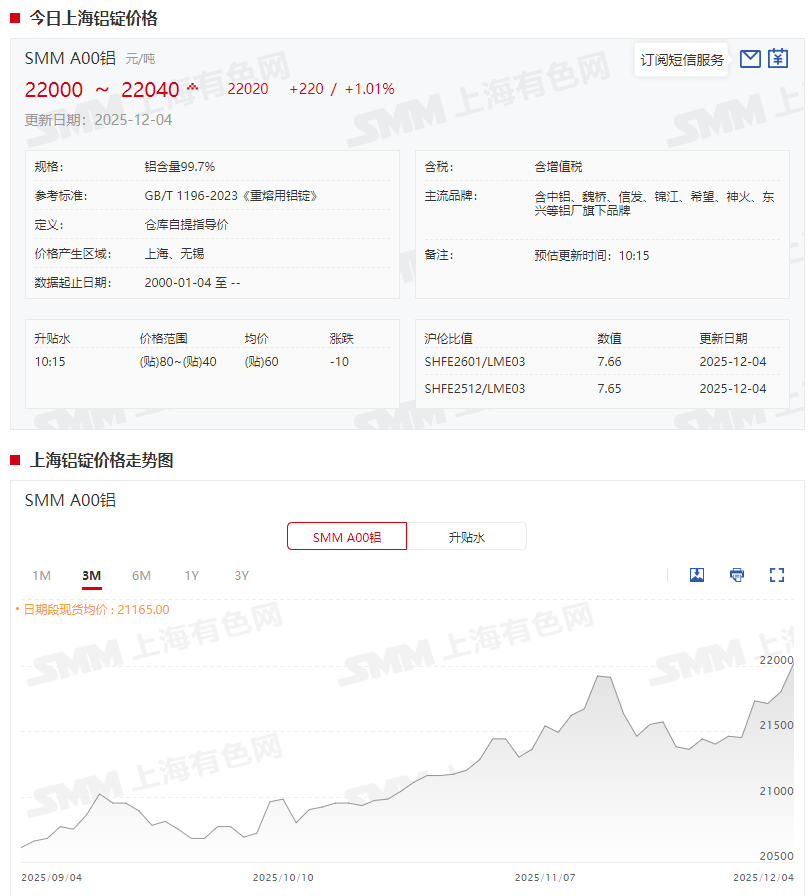811x896 pixels.
Task: Select the SMM A00铝 chart tab
Action: (347, 537)
